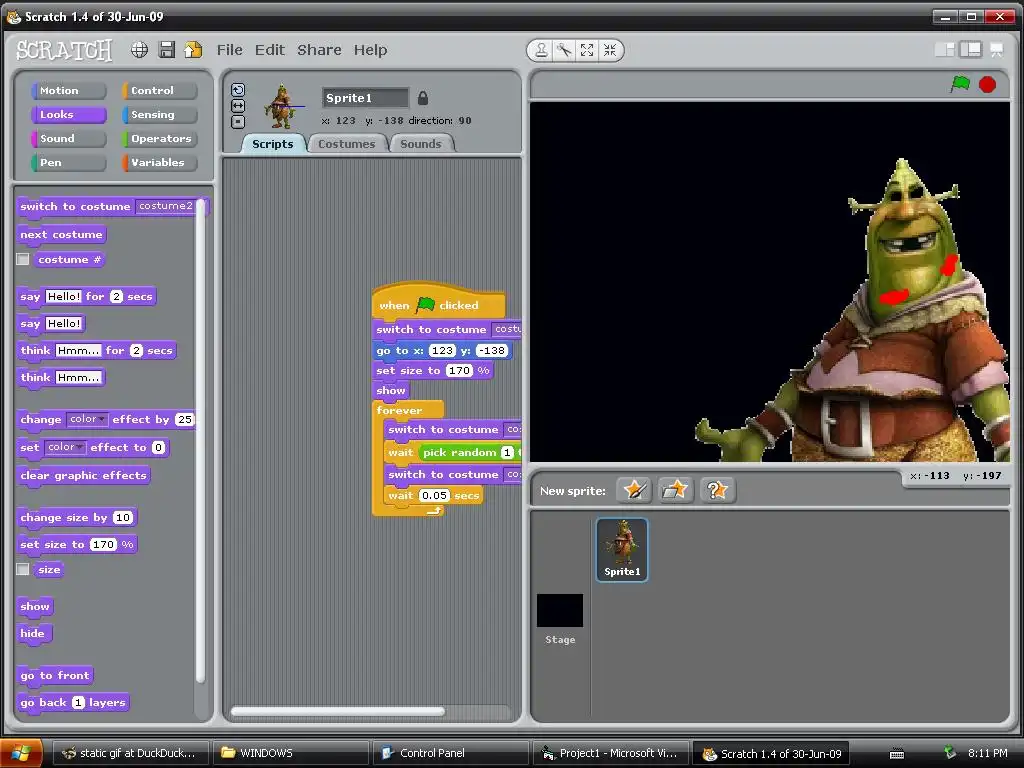Click the hide block in palette
The image size is (1024, 768).
coord(33,633)
